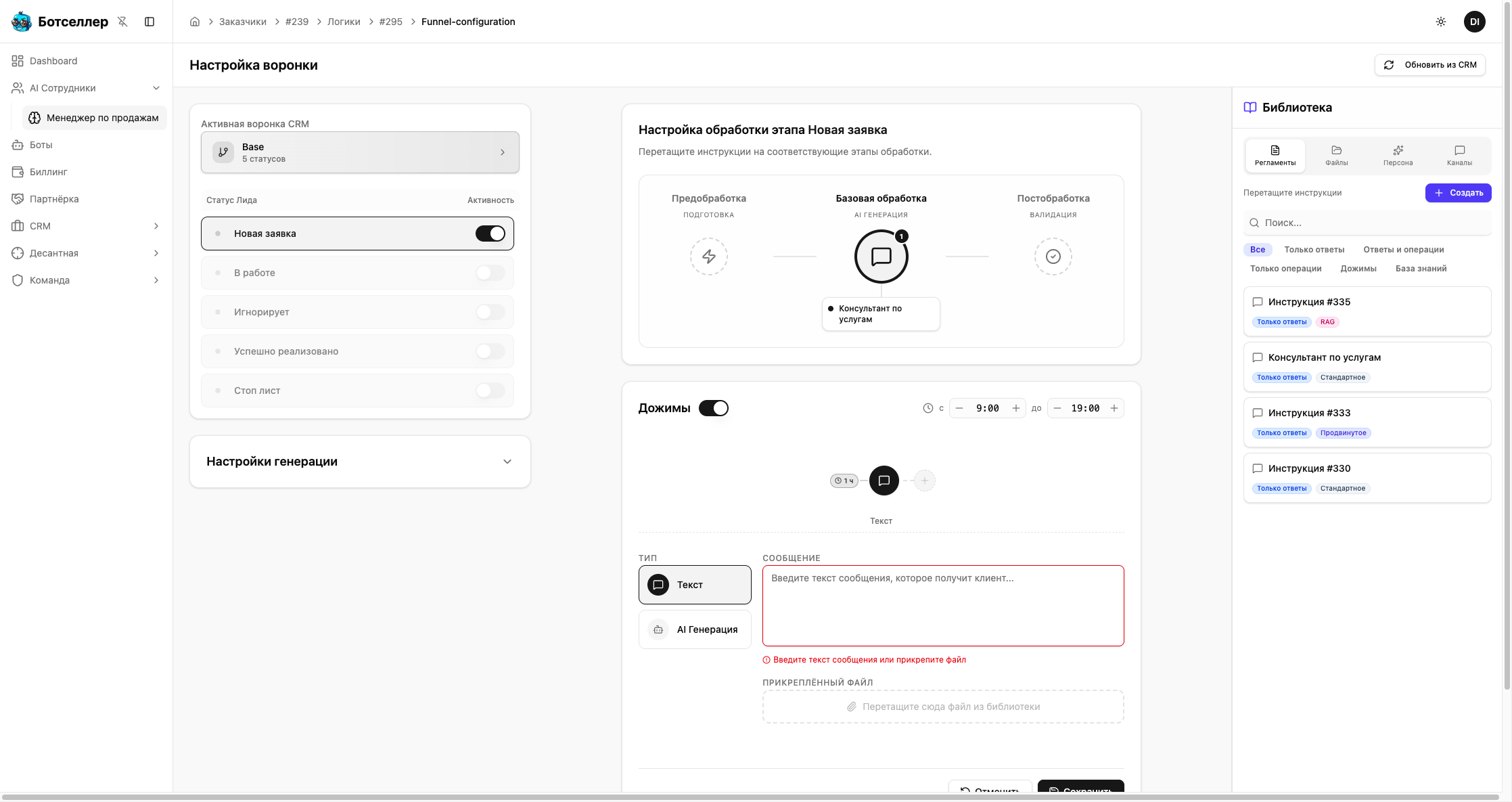Open the Base funnel selector
1512x802 pixels.
point(360,152)
